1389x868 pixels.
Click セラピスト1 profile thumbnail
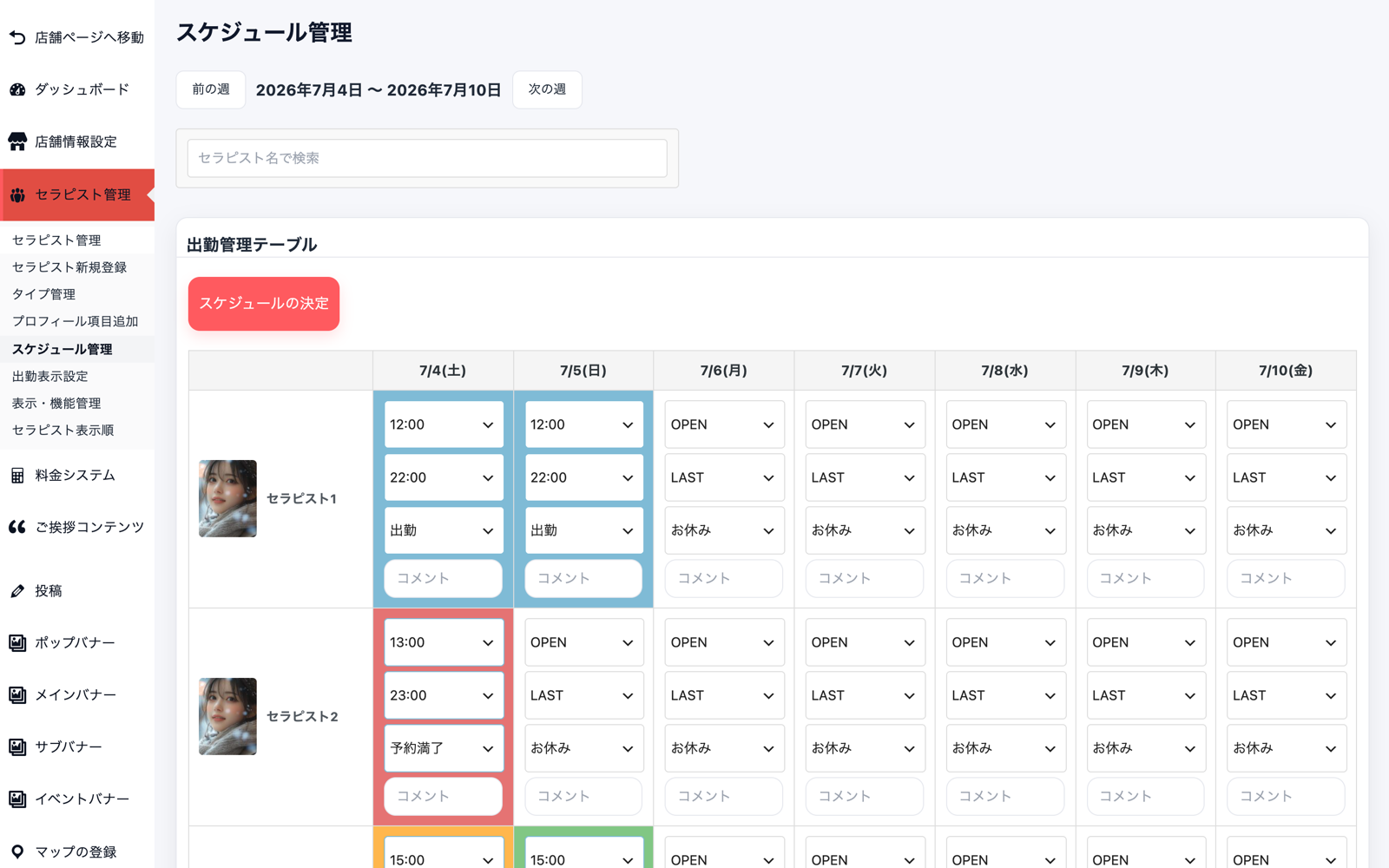click(x=227, y=498)
